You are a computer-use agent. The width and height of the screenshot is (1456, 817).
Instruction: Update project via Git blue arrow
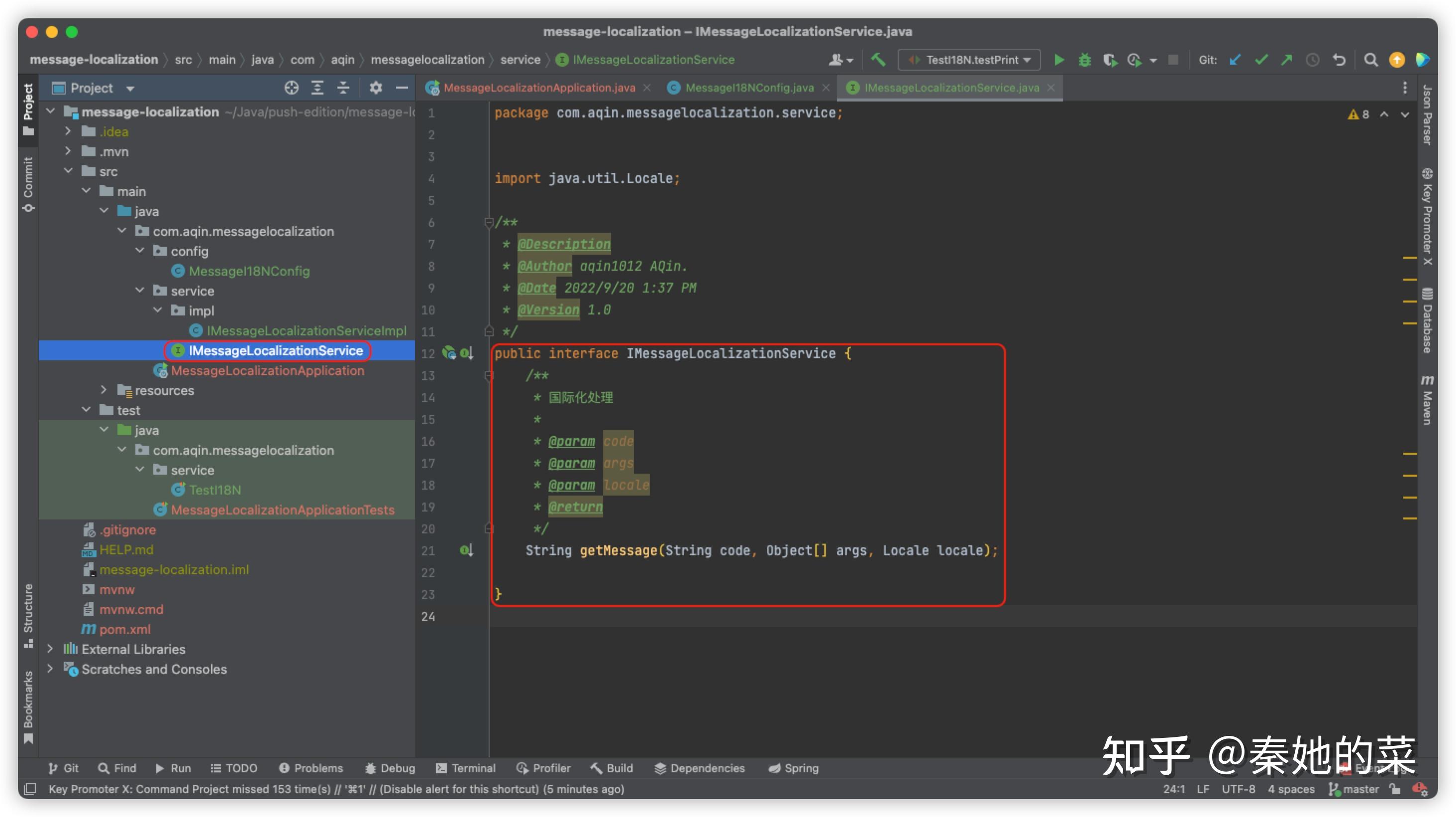[1235, 60]
